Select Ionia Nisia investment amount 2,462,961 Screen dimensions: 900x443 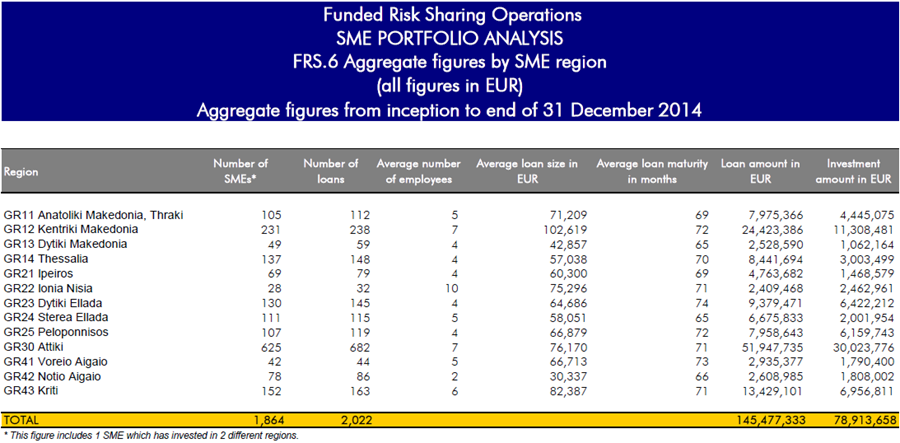[868, 288]
